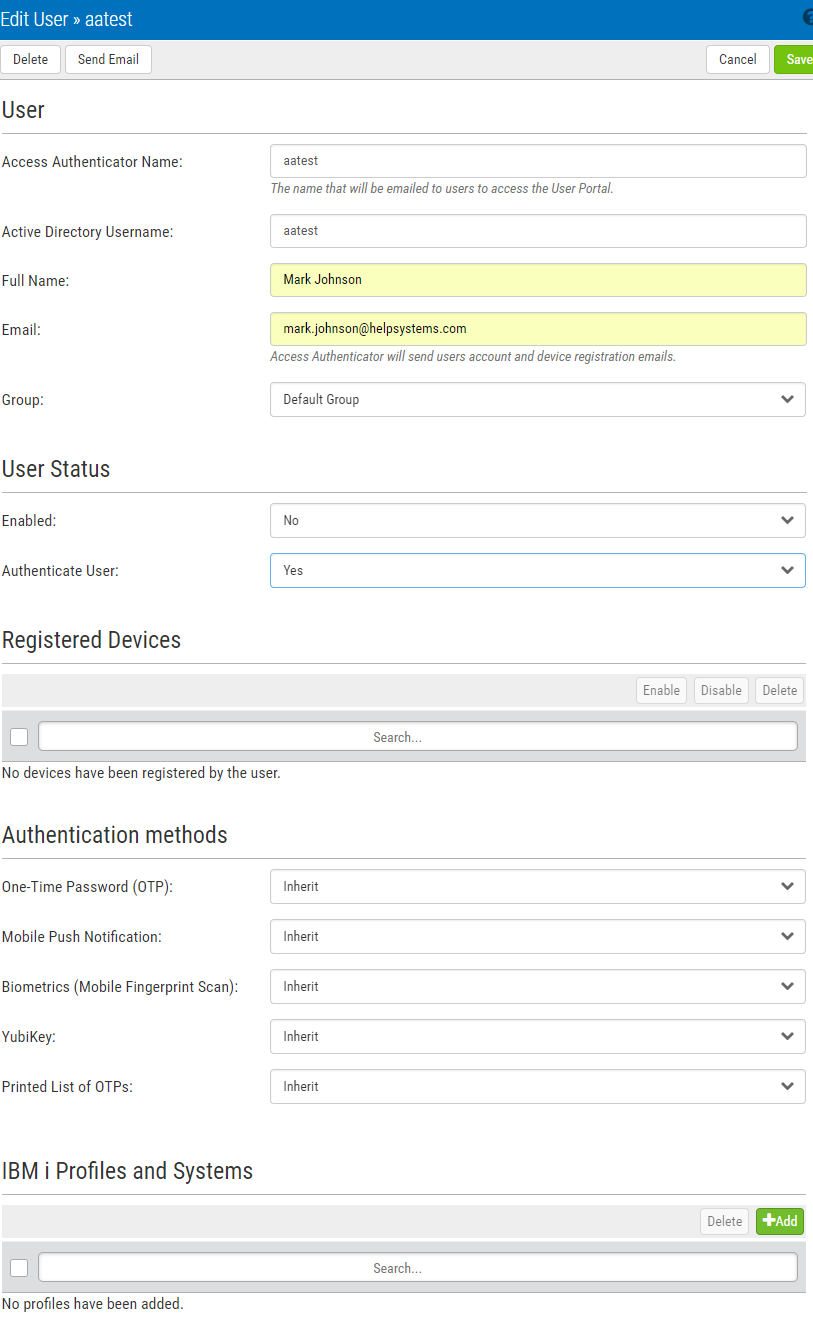Tick the Registered Devices select-all checkbox
813x1319 pixels.
pos(19,737)
